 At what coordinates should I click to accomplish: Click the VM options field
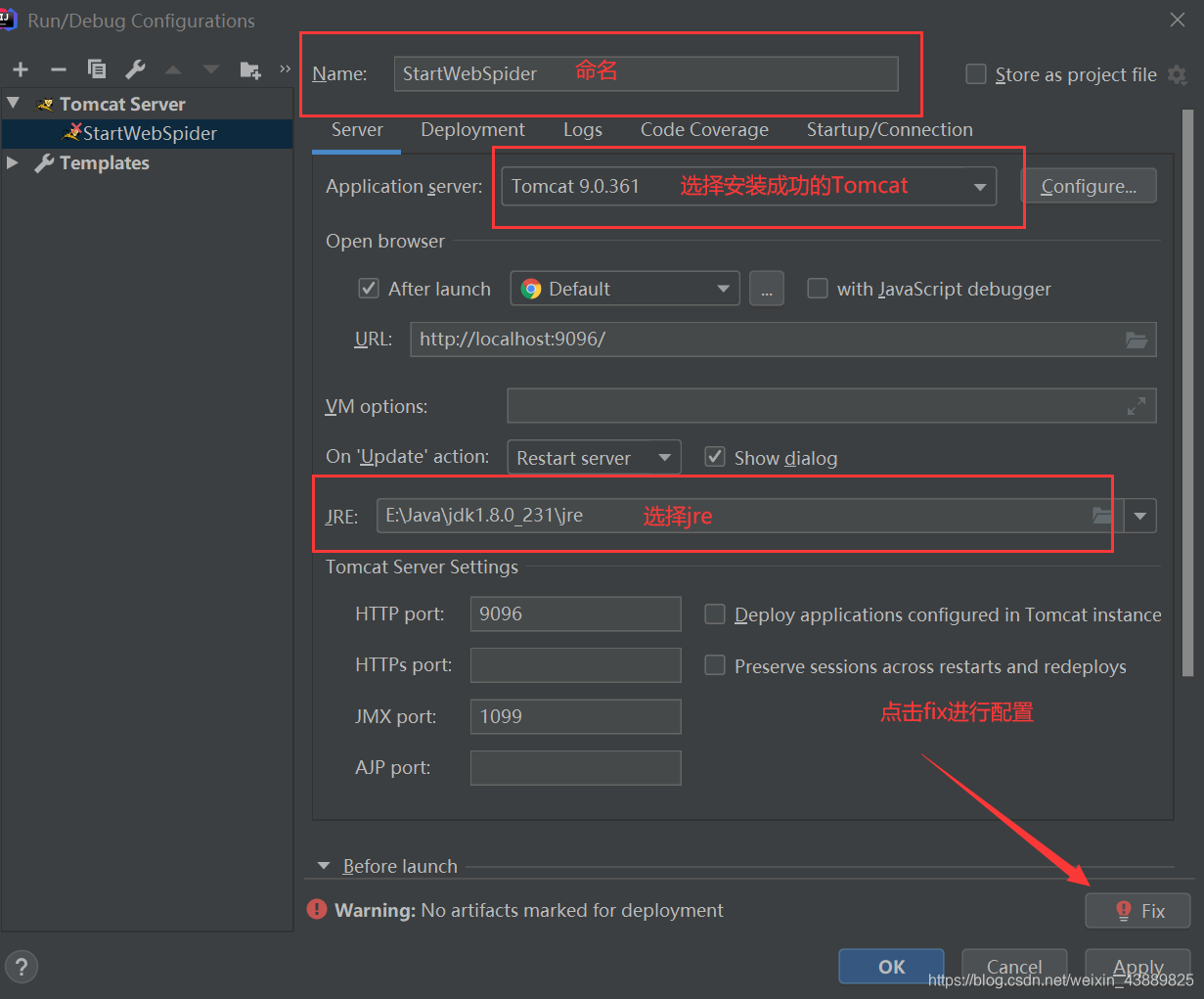coord(831,406)
